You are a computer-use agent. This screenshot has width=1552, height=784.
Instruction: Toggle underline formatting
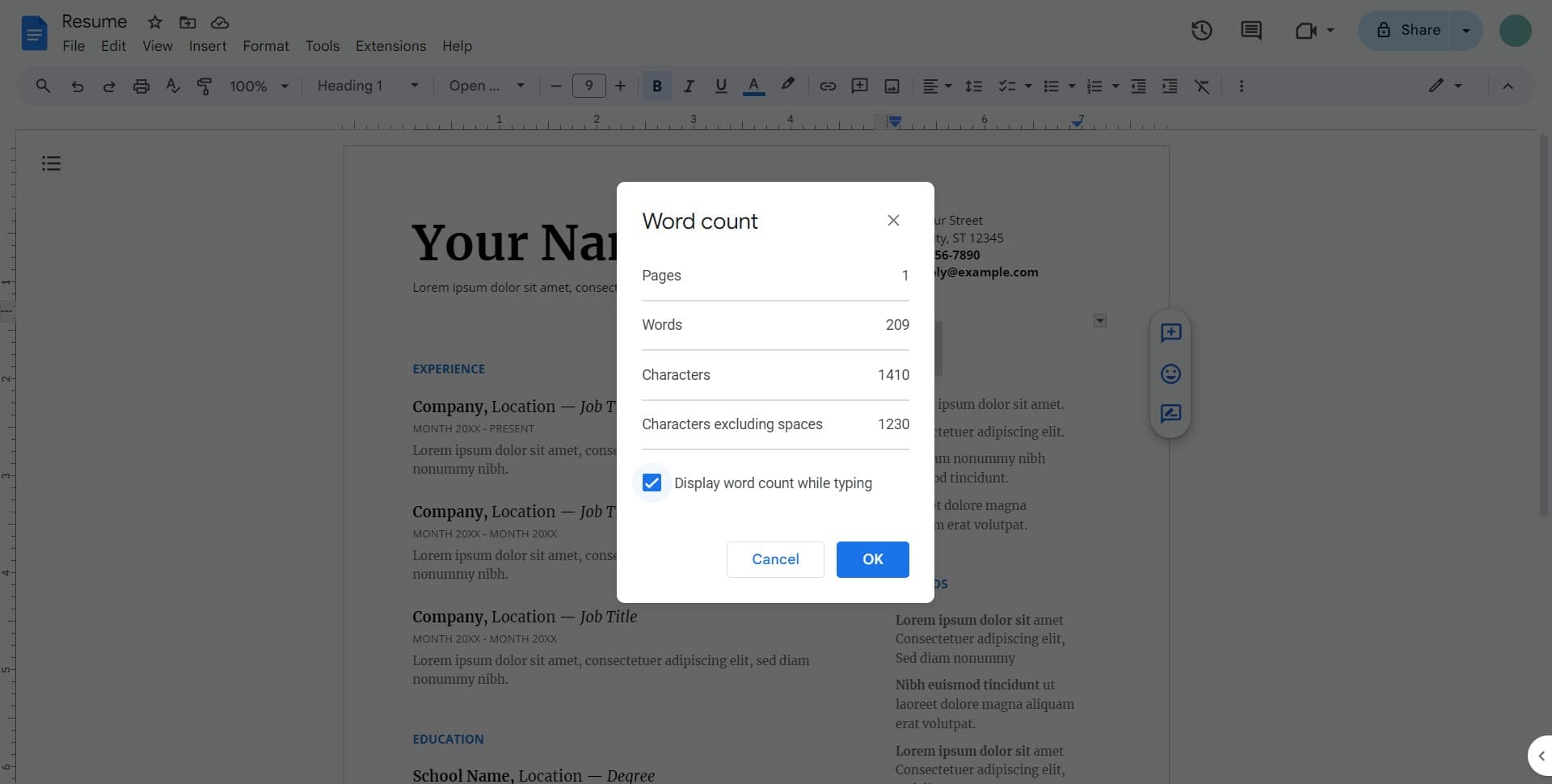coord(720,86)
